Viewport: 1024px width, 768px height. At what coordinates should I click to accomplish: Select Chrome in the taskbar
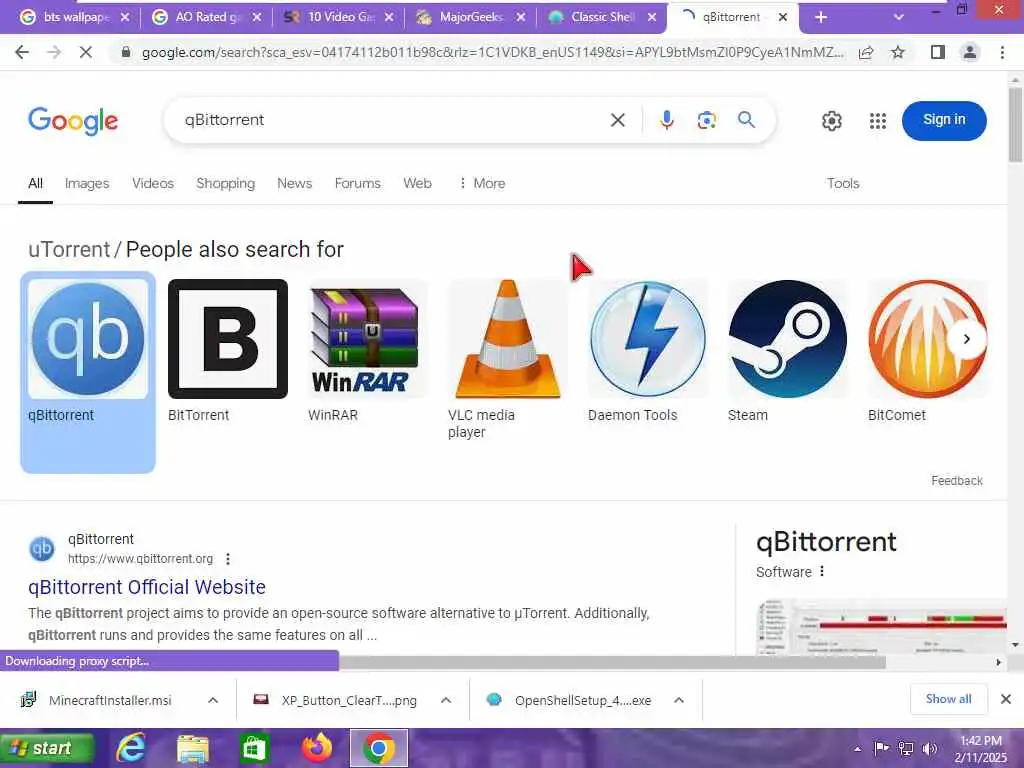pos(379,748)
